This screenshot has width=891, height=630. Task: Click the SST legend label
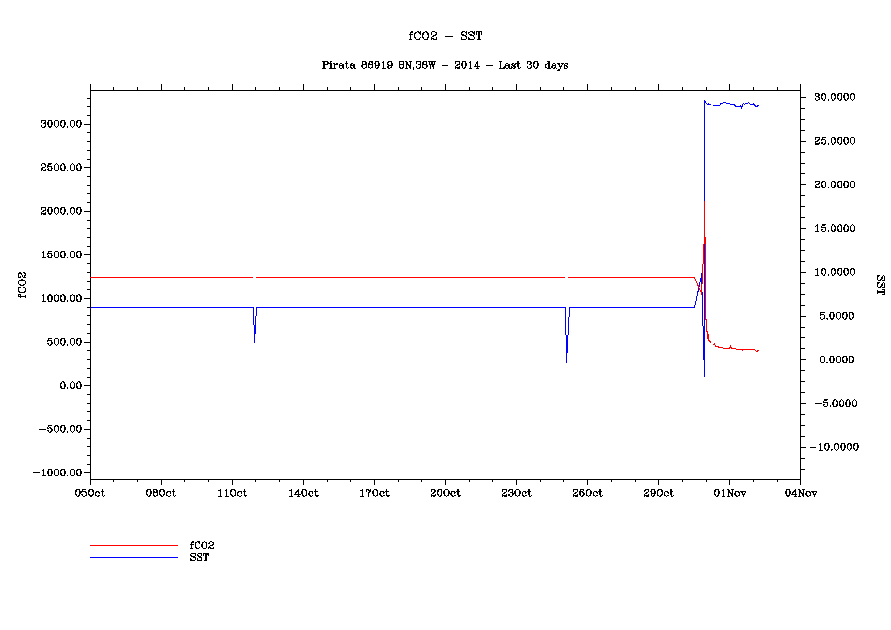[x=199, y=557]
